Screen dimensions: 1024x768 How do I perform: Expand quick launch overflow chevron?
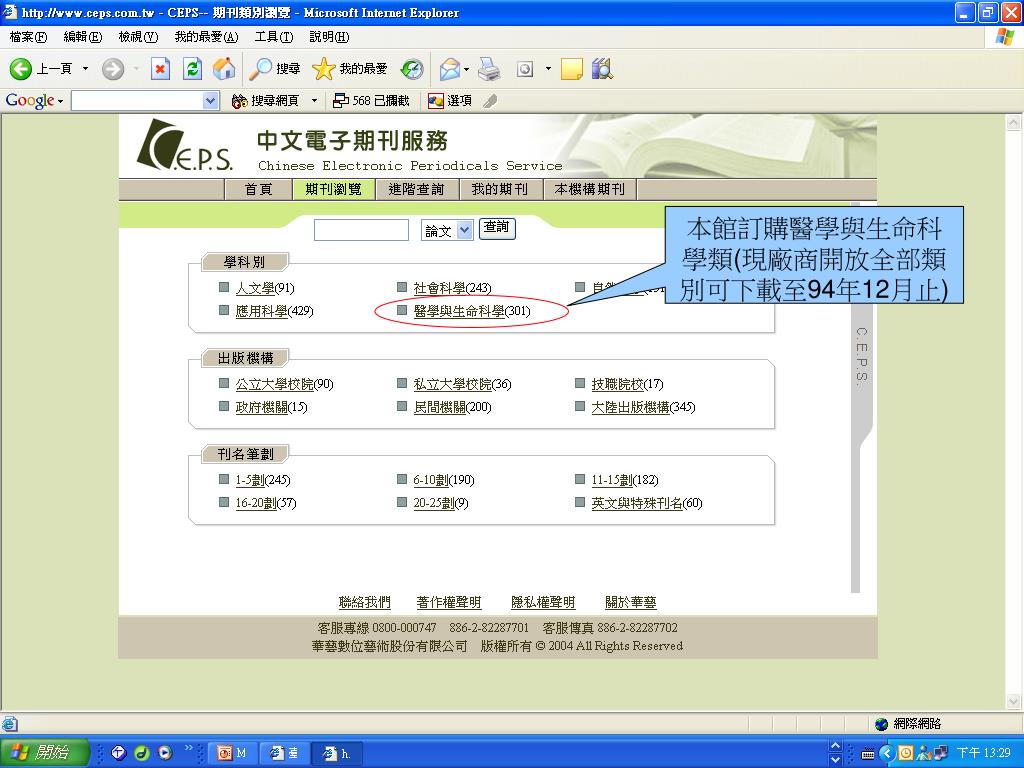tap(189, 747)
